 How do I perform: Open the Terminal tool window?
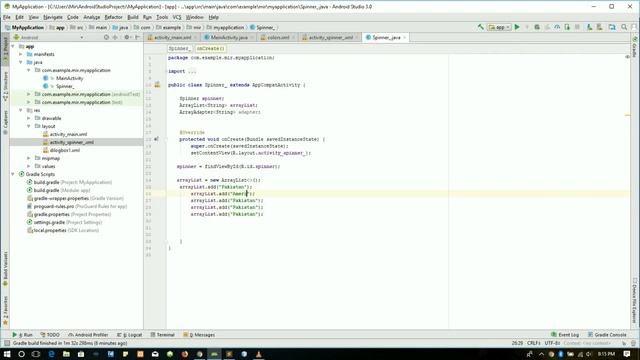click(x=162, y=335)
